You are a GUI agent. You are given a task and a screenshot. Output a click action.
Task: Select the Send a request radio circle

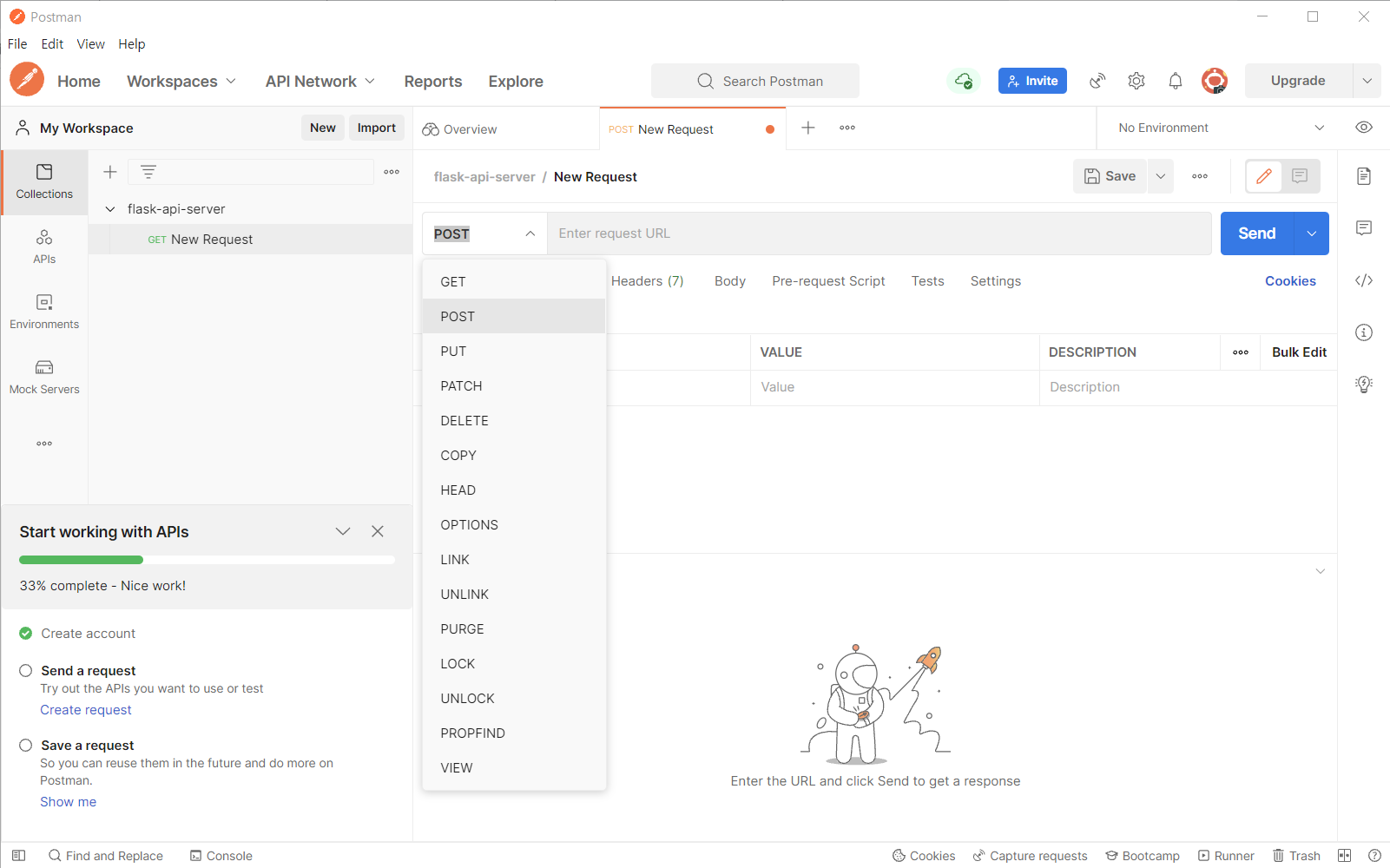coord(26,671)
